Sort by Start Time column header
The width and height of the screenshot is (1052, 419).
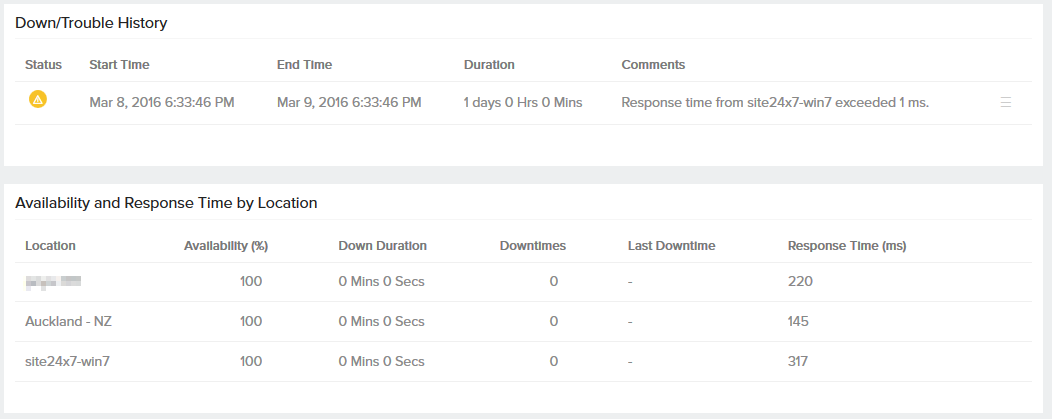tap(119, 65)
